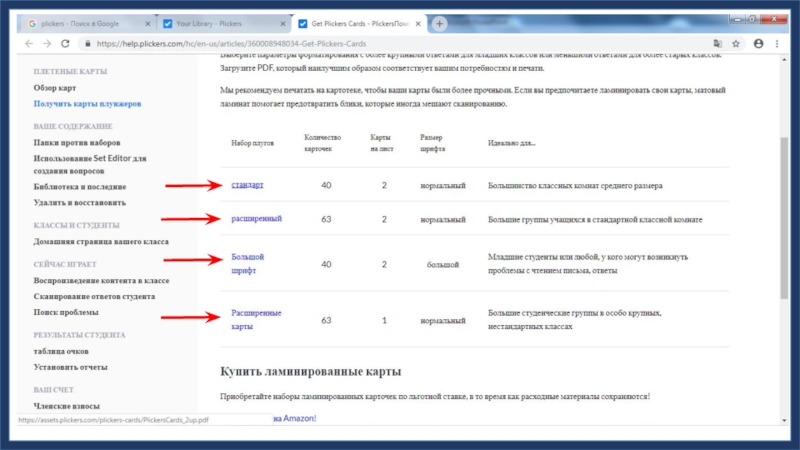Open 'Удалить и восстановить' sidebar article
800x450 pixels.
coord(79,203)
